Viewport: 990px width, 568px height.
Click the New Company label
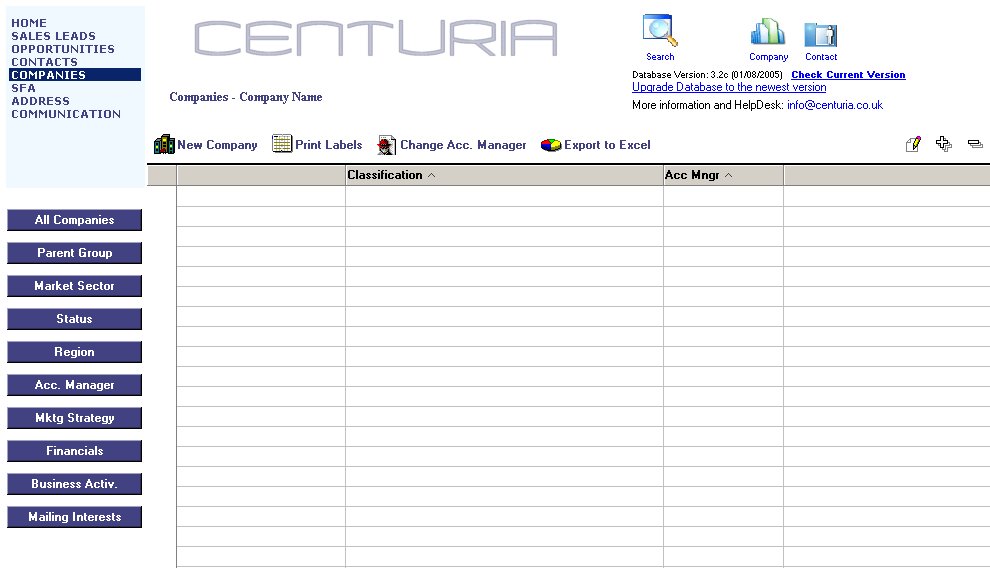click(x=217, y=145)
